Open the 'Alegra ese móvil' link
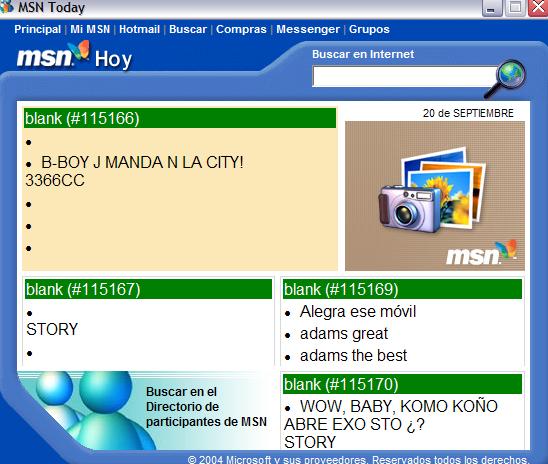Screen dimensions: 548x464 (x=358, y=312)
